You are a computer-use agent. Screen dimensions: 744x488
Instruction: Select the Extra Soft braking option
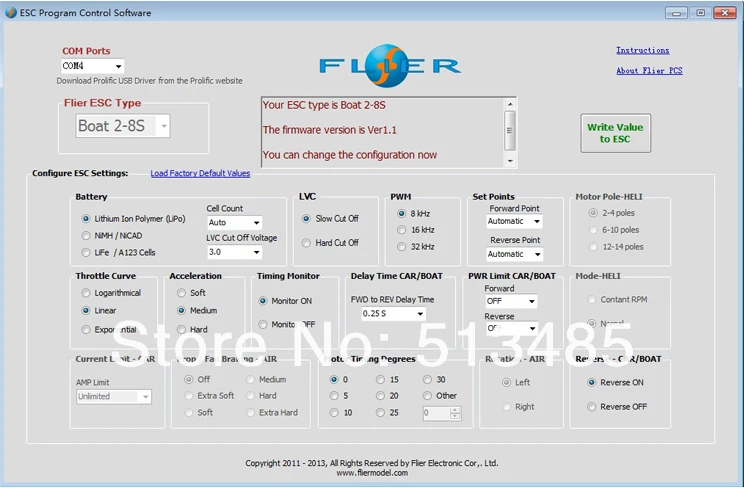point(209,395)
